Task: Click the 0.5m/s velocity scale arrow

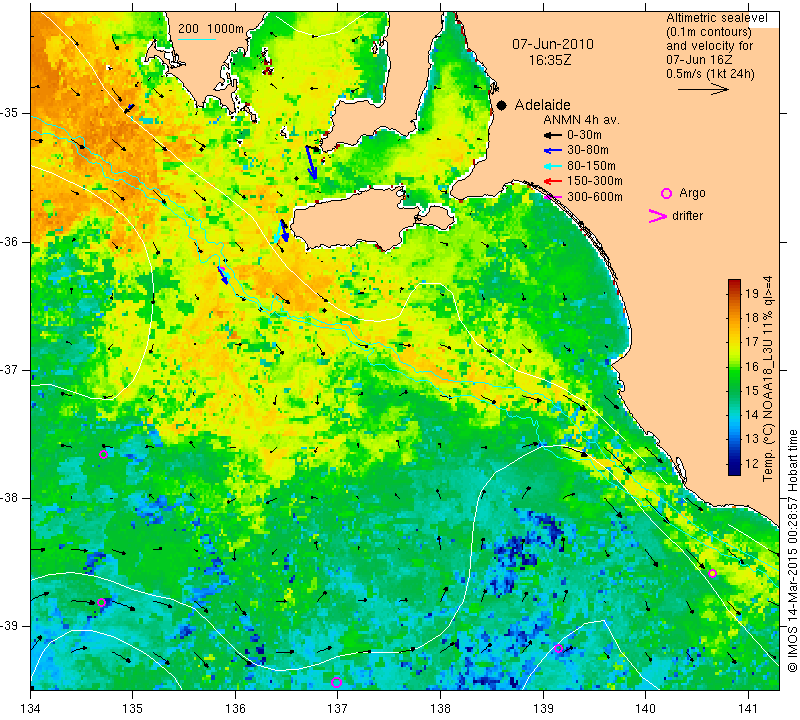Action: click(703, 89)
